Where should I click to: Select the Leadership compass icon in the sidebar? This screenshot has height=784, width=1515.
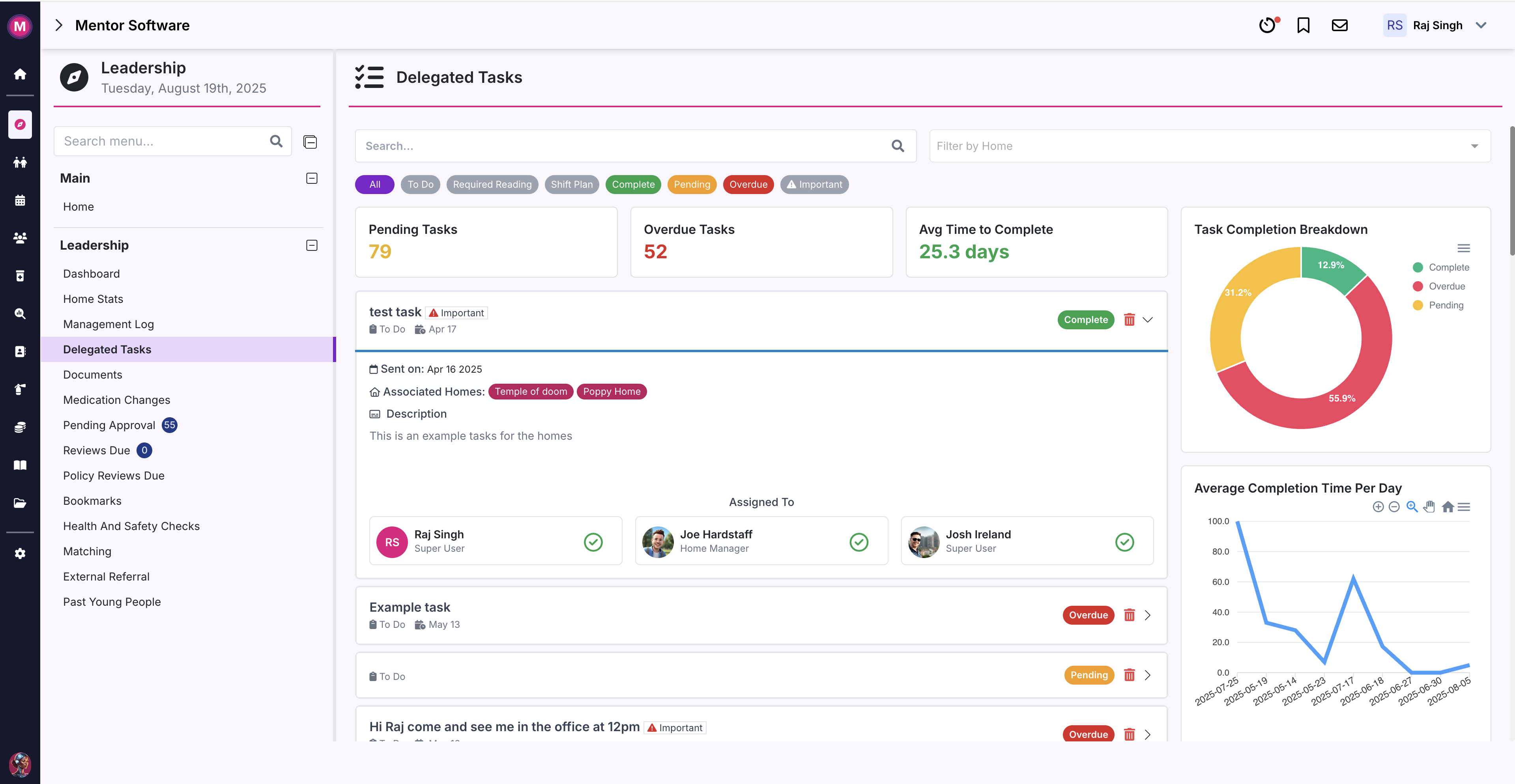(x=20, y=125)
